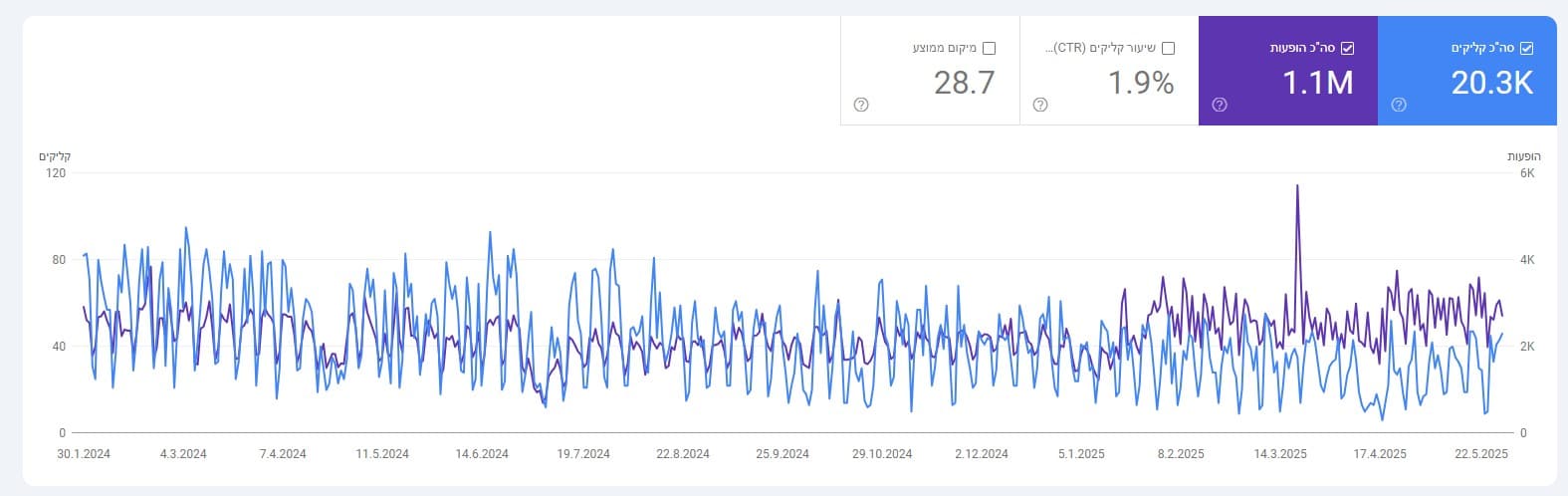Select the 1.1M total impressions value

point(1317,83)
